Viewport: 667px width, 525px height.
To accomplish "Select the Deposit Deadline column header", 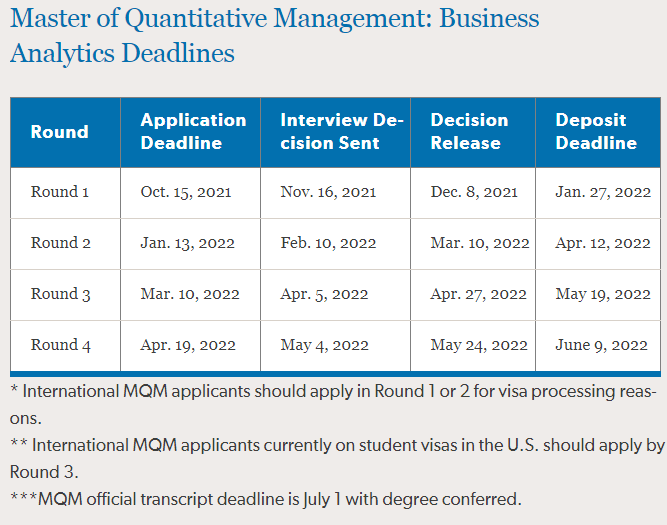I will [596, 131].
